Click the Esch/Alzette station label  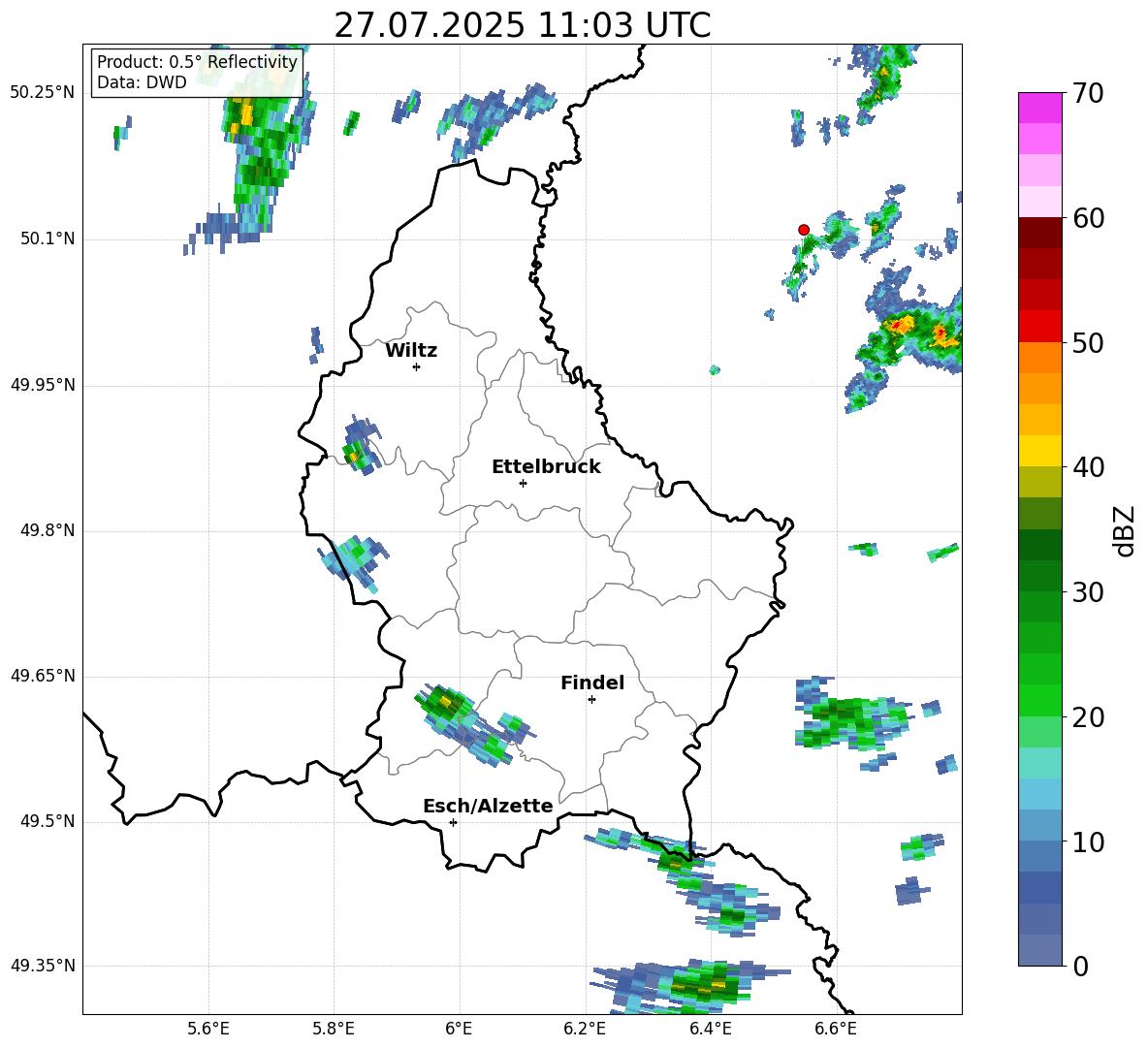point(488,807)
